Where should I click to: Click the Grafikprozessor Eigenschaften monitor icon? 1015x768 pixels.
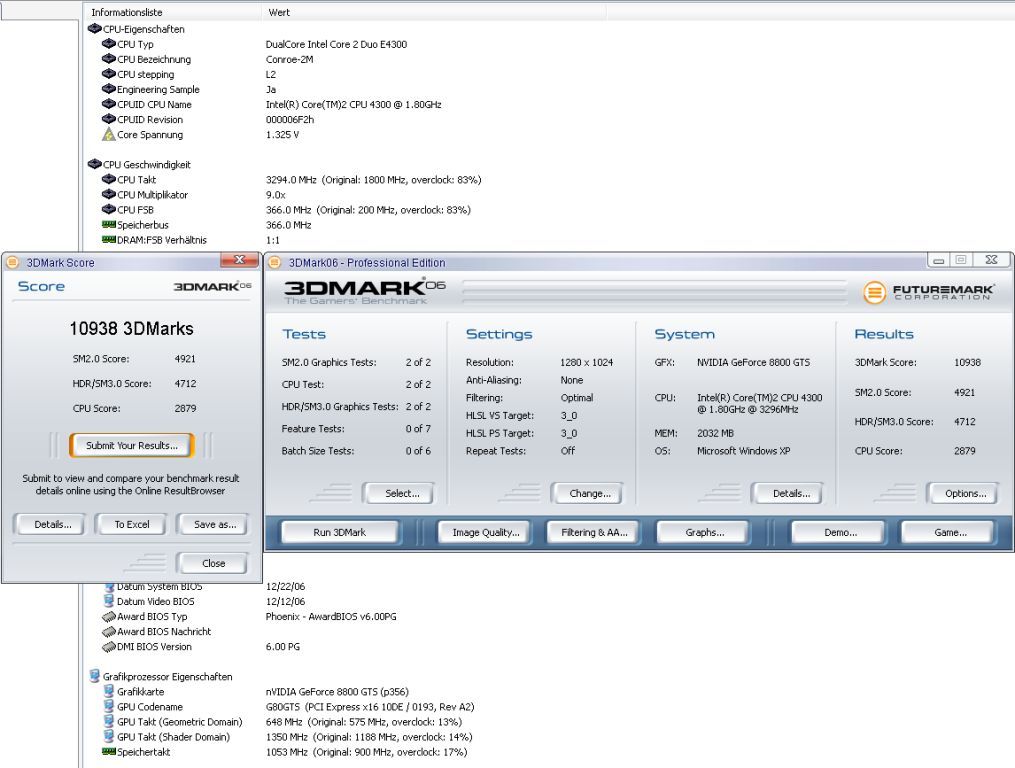click(95, 676)
